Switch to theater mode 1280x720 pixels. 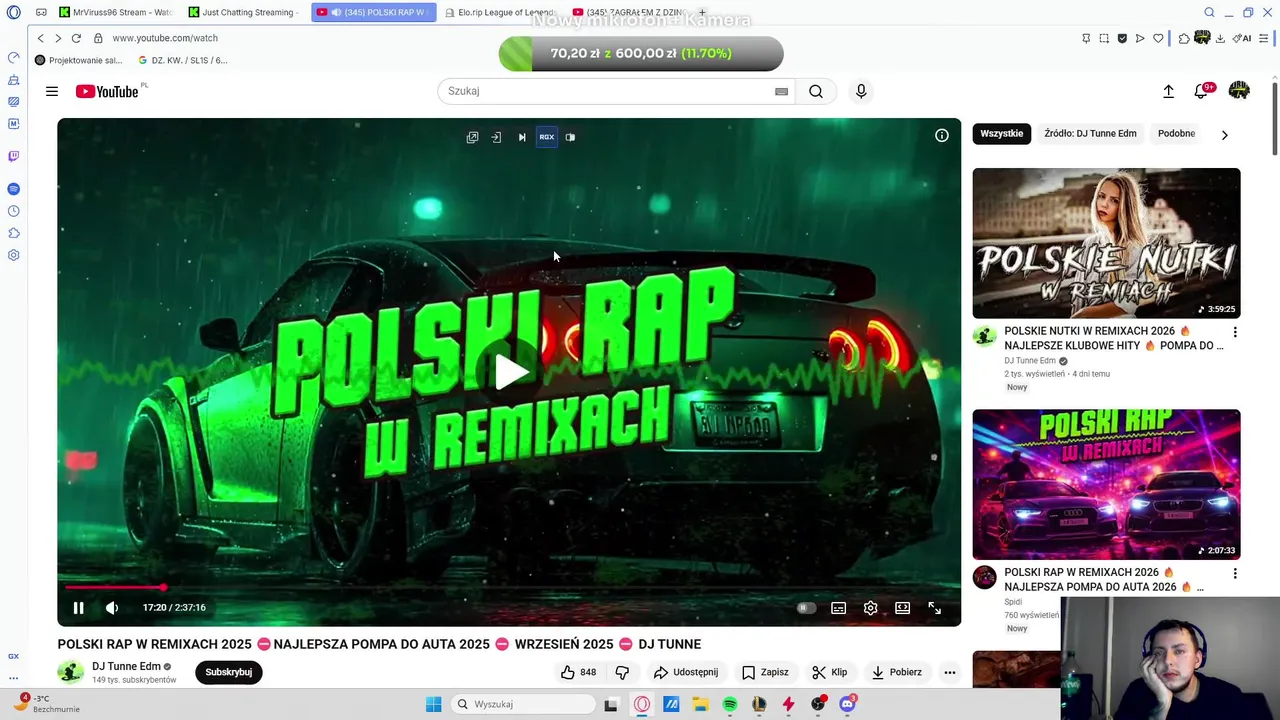click(x=903, y=608)
